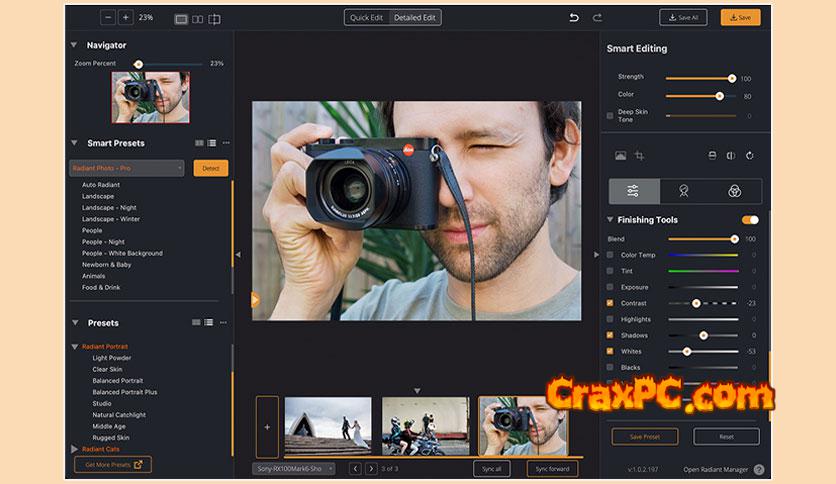Click the Strength slider handle
The image size is (836, 484).
pyautogui.click(x=732, y=77)
